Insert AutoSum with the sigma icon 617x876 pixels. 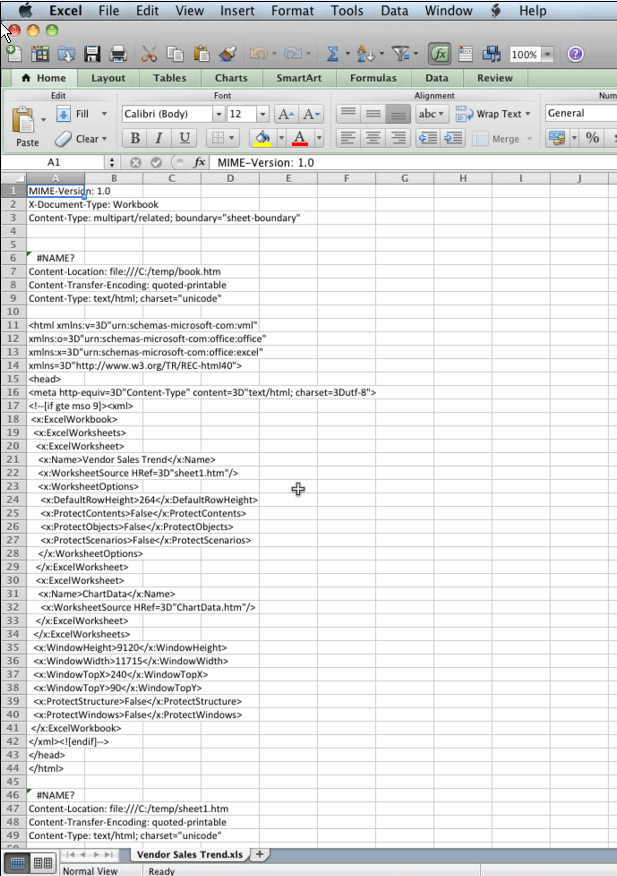click(x=333, y=54)
